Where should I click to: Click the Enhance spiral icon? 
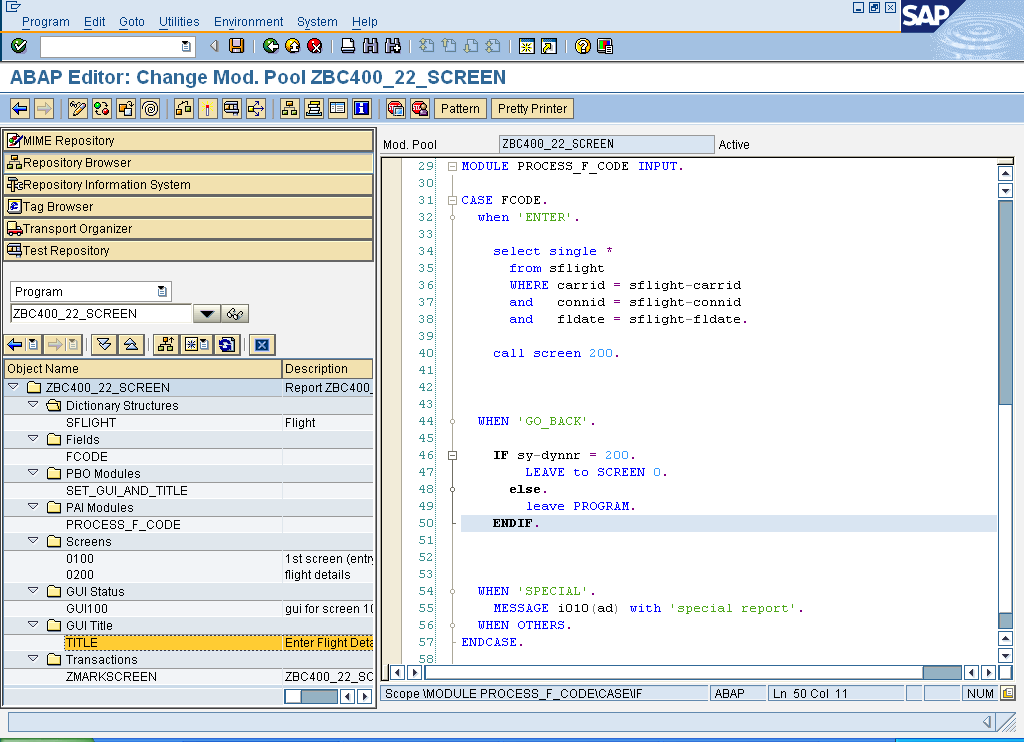point(150,108)
